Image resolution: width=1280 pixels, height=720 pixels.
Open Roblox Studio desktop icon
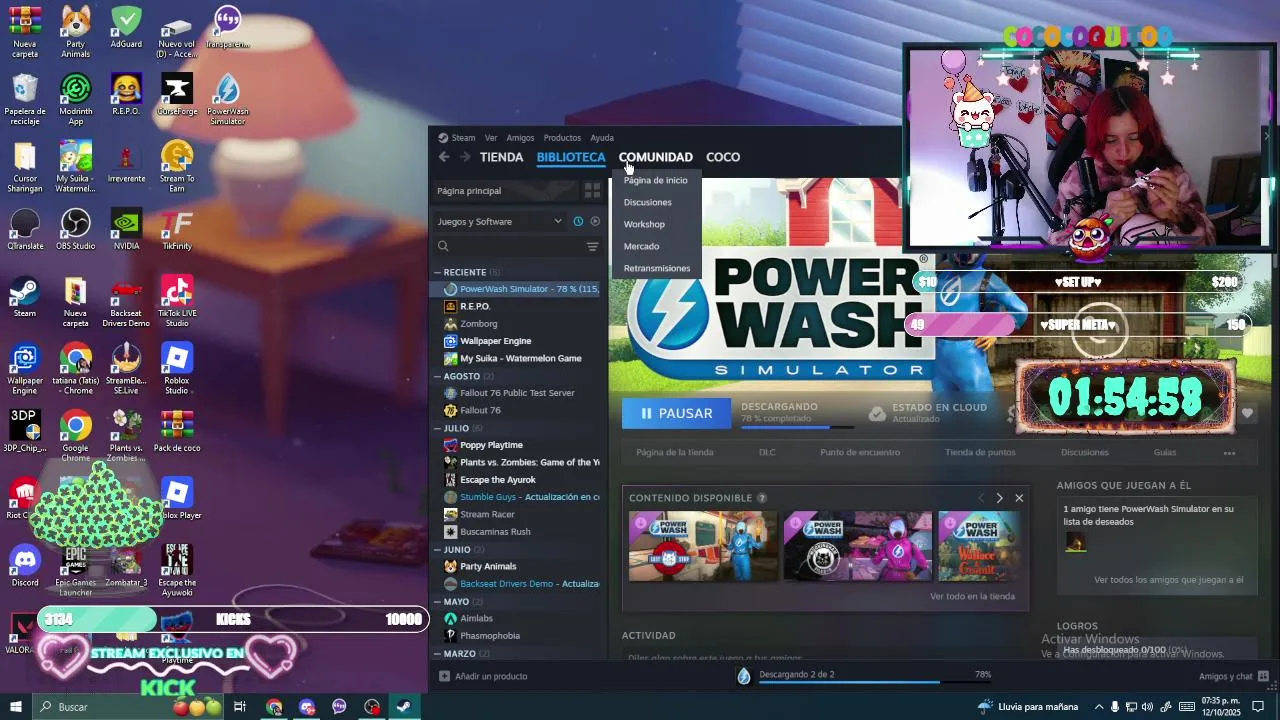177,370
